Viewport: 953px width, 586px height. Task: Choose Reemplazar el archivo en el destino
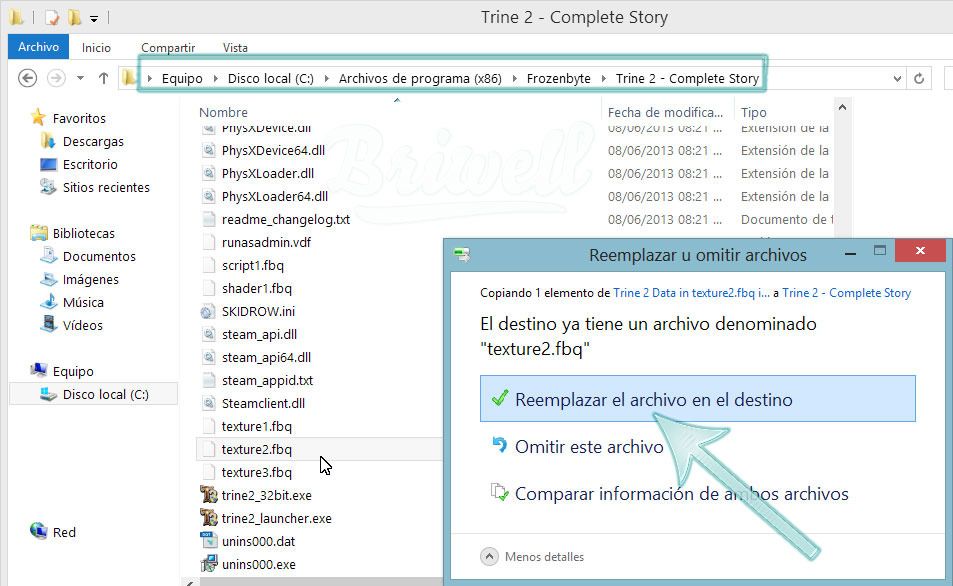[x=698, y=399]
